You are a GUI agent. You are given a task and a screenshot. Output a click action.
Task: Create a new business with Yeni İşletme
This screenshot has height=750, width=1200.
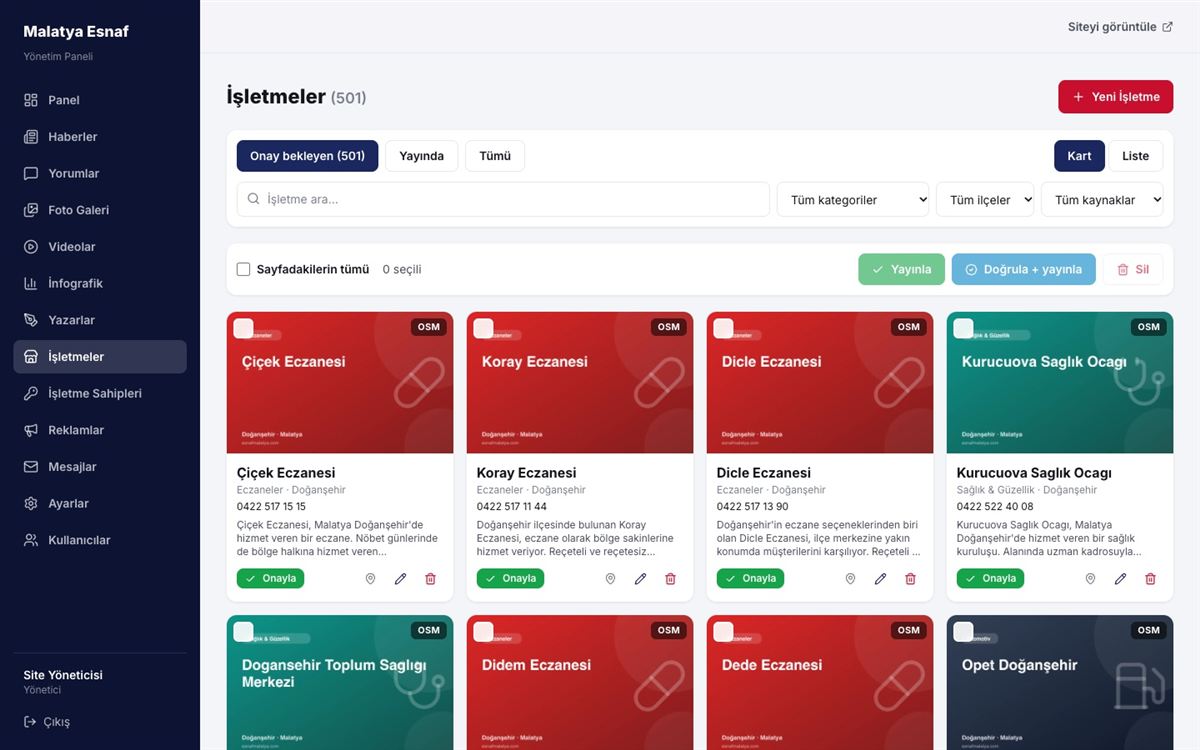[x=1116, y=97]
